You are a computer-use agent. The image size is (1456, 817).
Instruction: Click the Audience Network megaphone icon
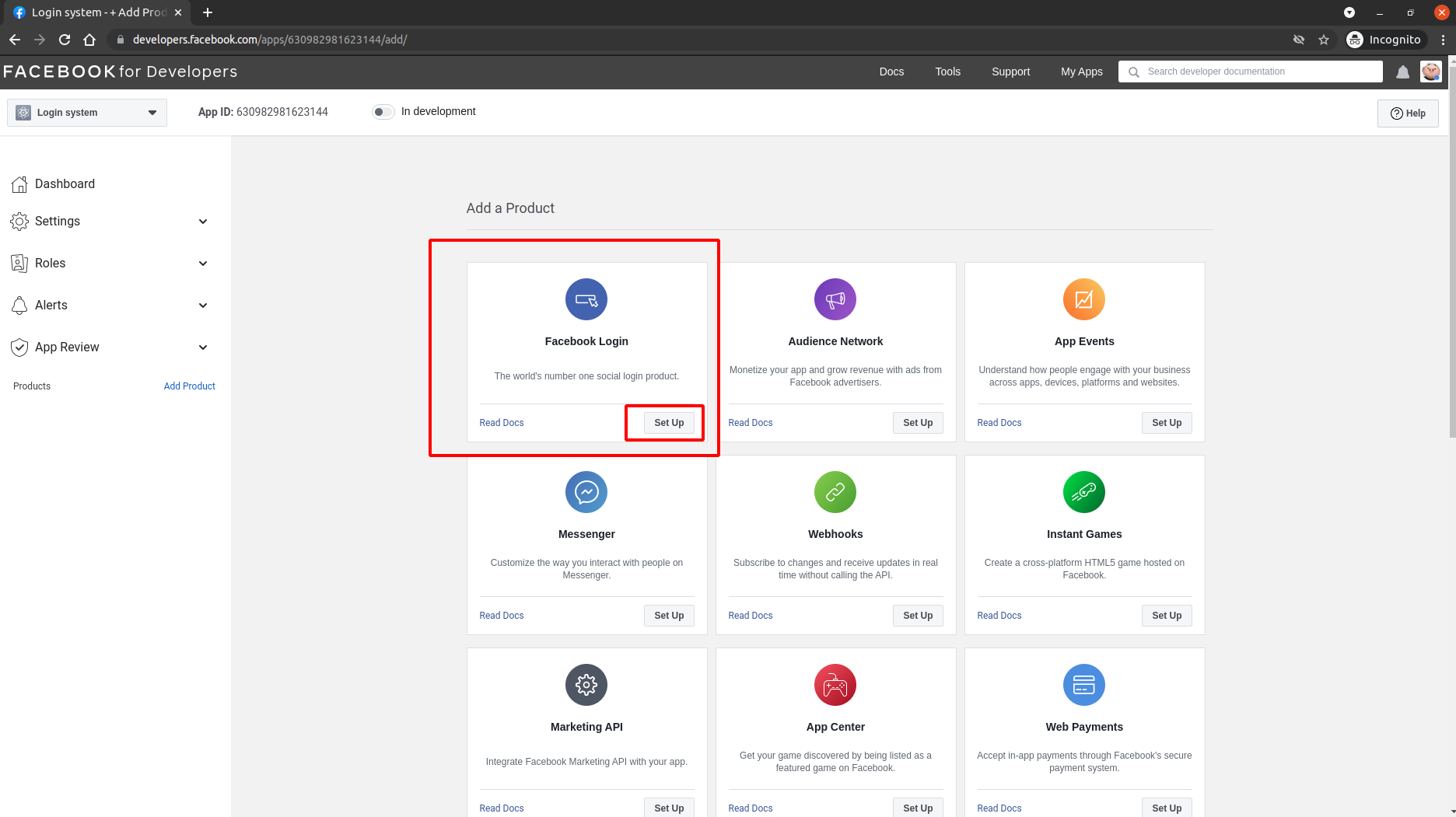tap(835, 299)
